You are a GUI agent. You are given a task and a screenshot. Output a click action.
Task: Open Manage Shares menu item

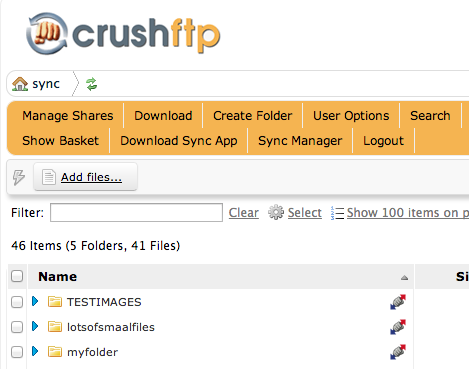68,116
